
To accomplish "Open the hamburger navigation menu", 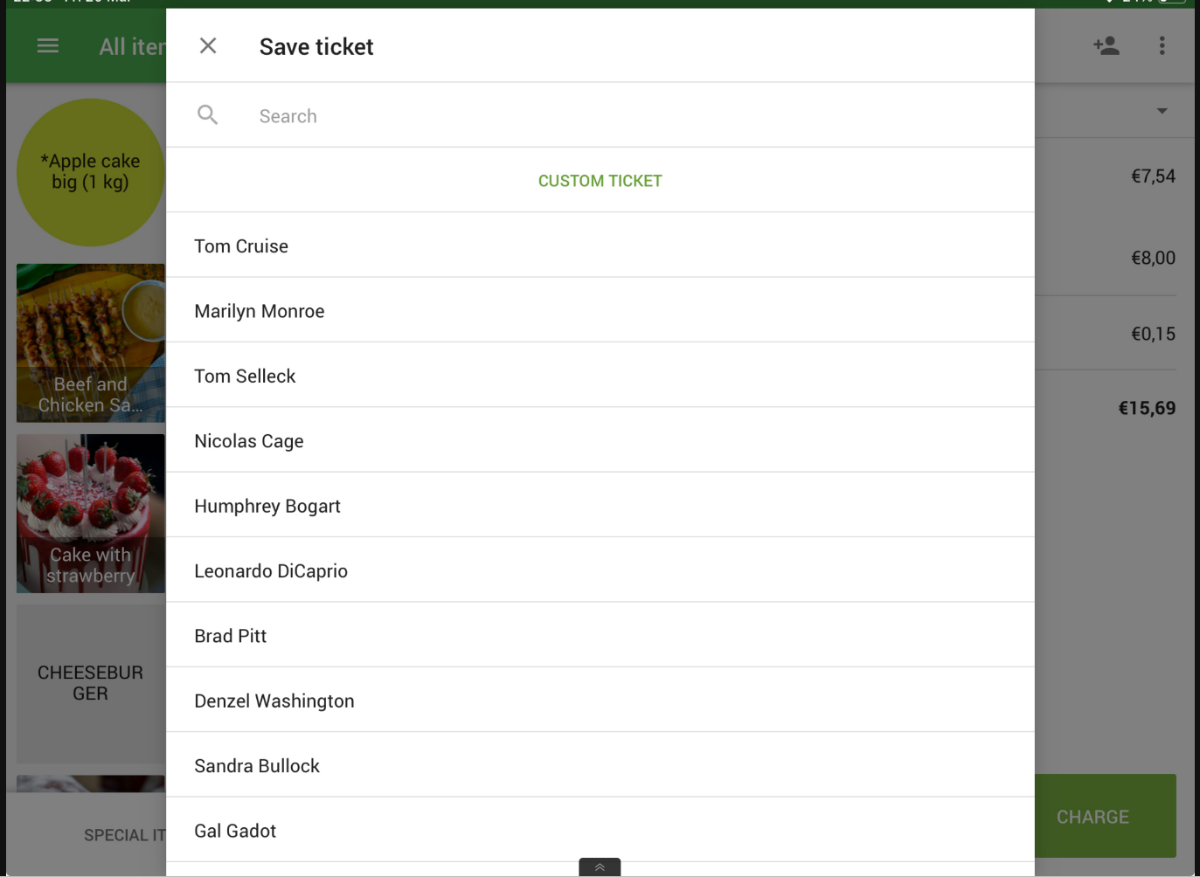I will click(48, 46).
